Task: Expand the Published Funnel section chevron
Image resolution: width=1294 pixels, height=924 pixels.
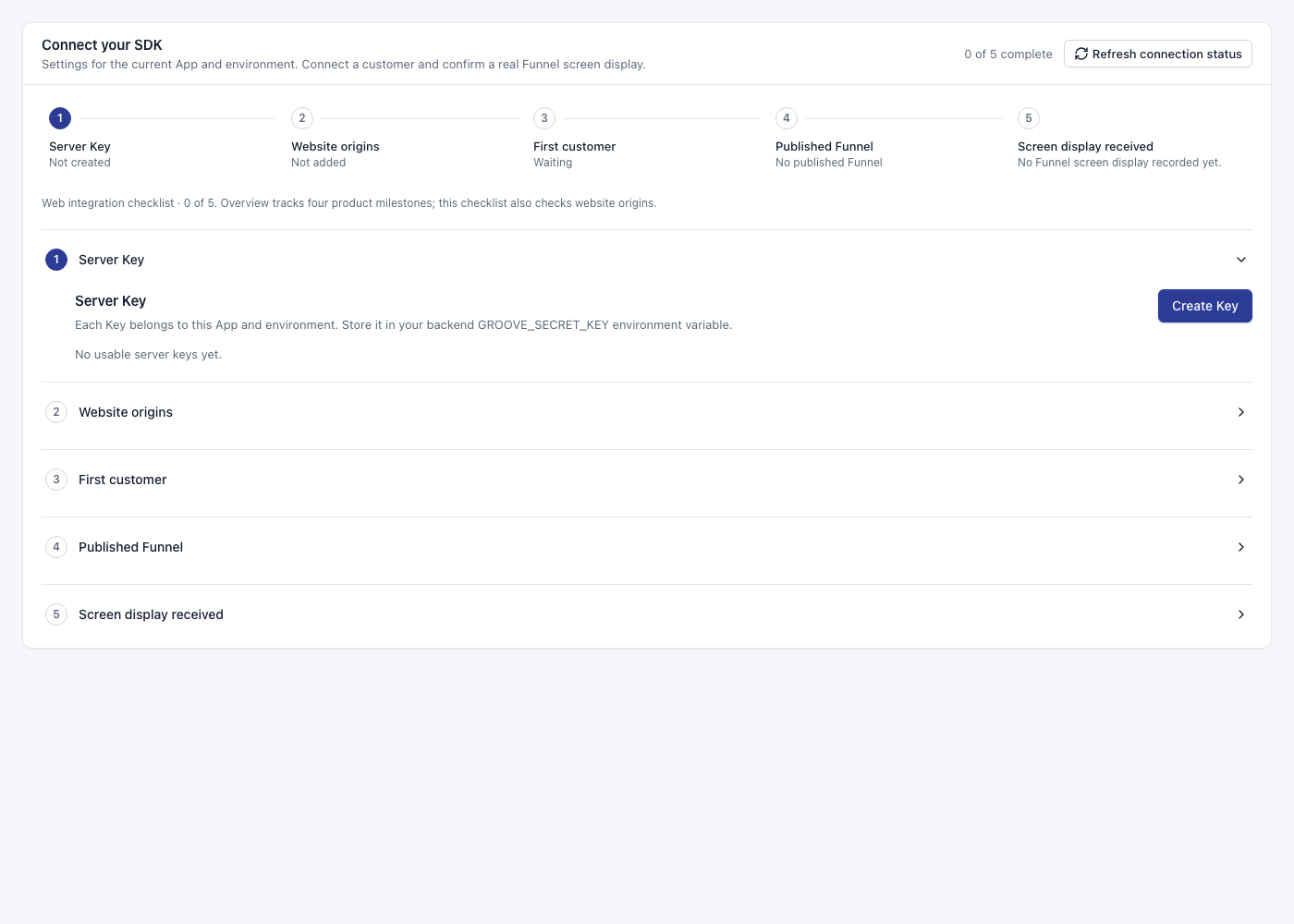Action: click(1241, 547)
